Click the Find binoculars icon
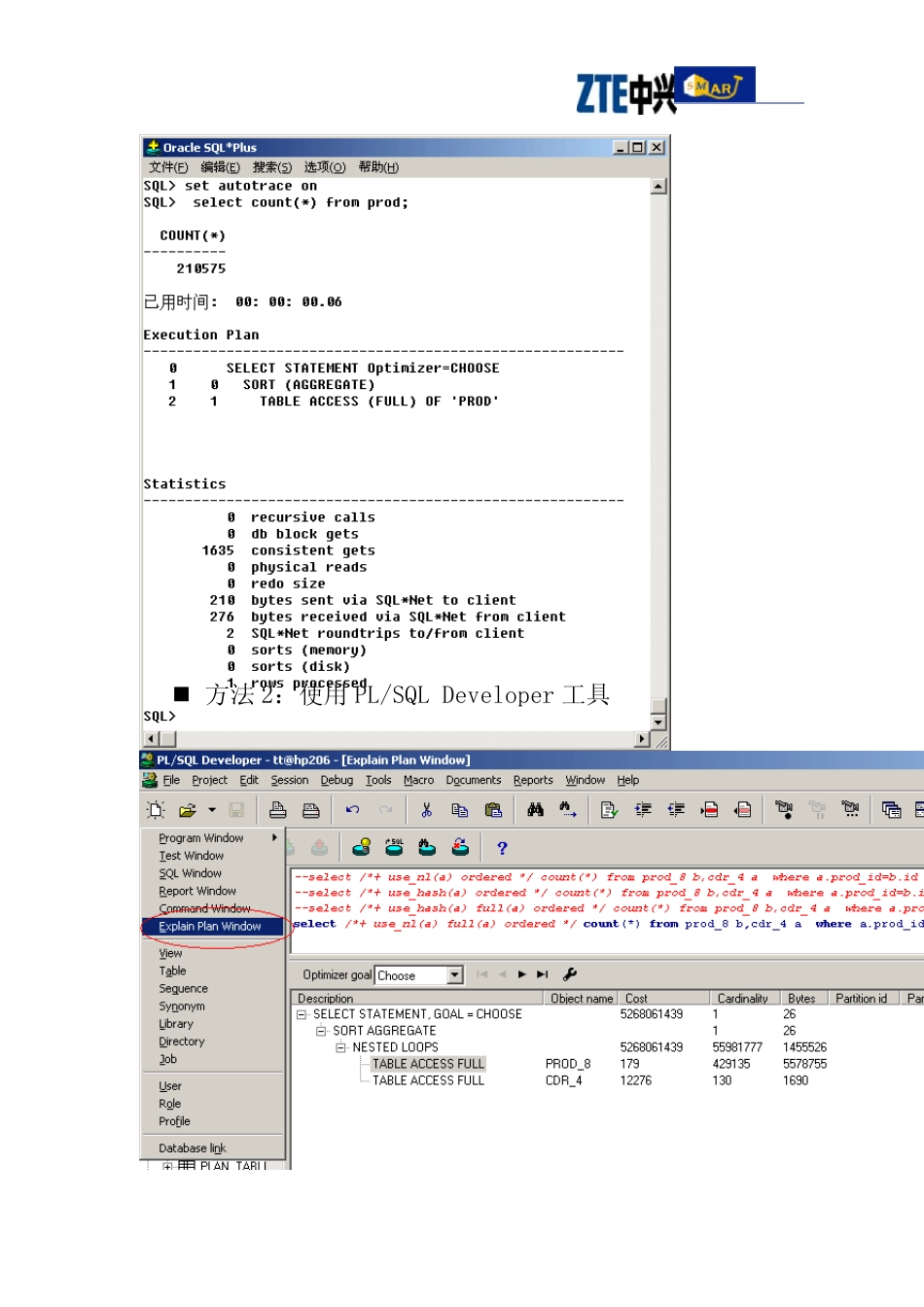This screenshot has height=1307, width=924. (536, 809)
